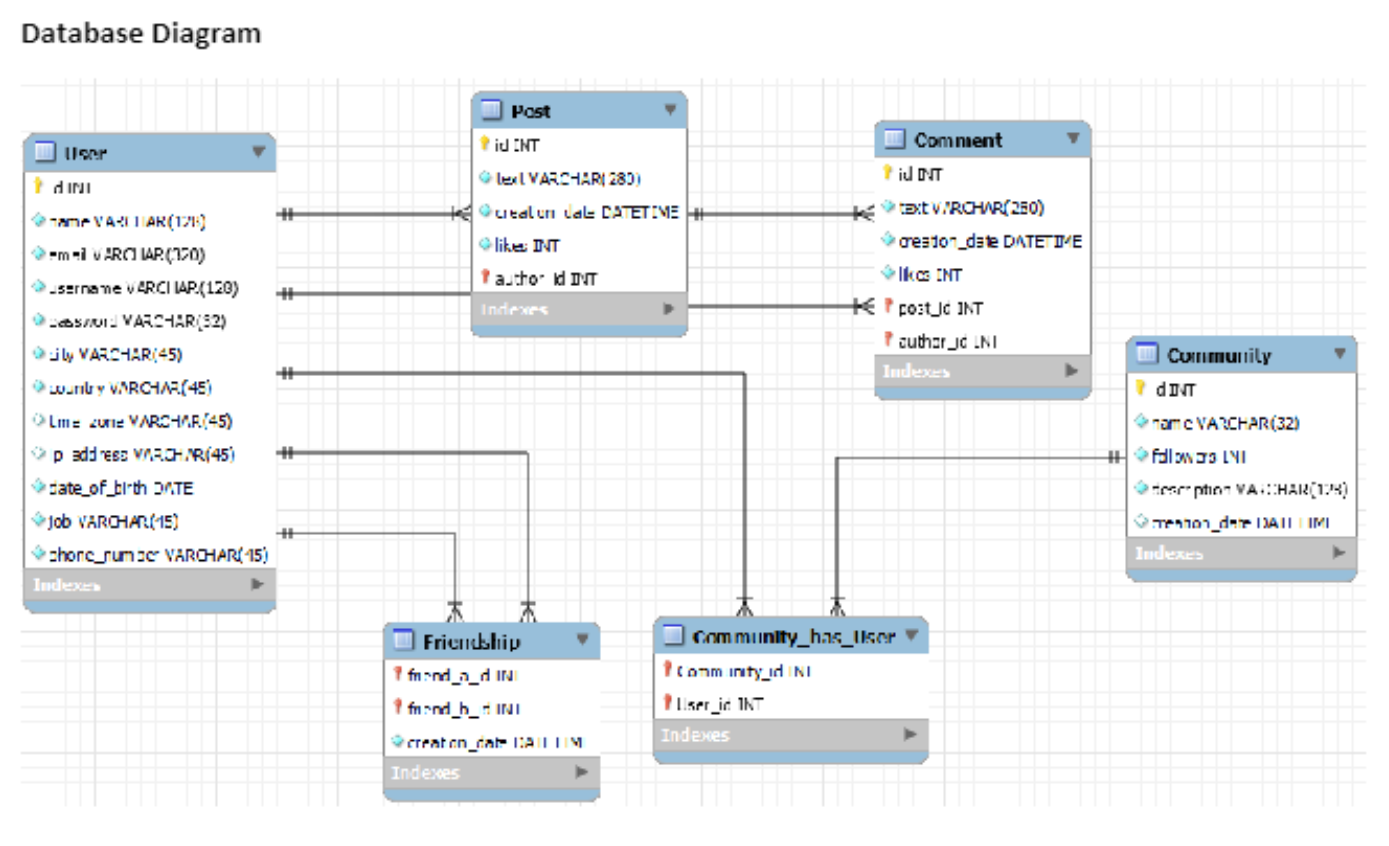Click the primary key icon beside User's id column

coord(39,187)
